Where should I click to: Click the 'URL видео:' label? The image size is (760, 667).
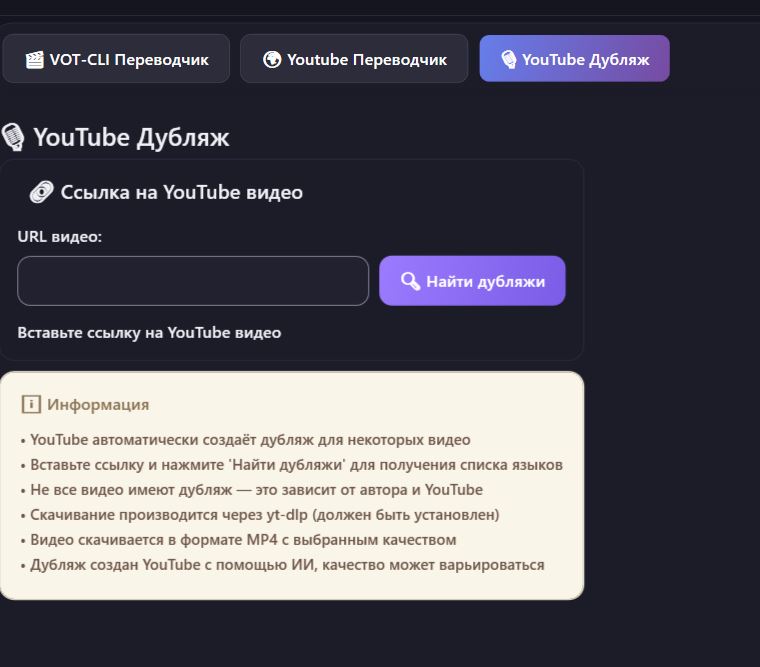click(x=60, y=237)
